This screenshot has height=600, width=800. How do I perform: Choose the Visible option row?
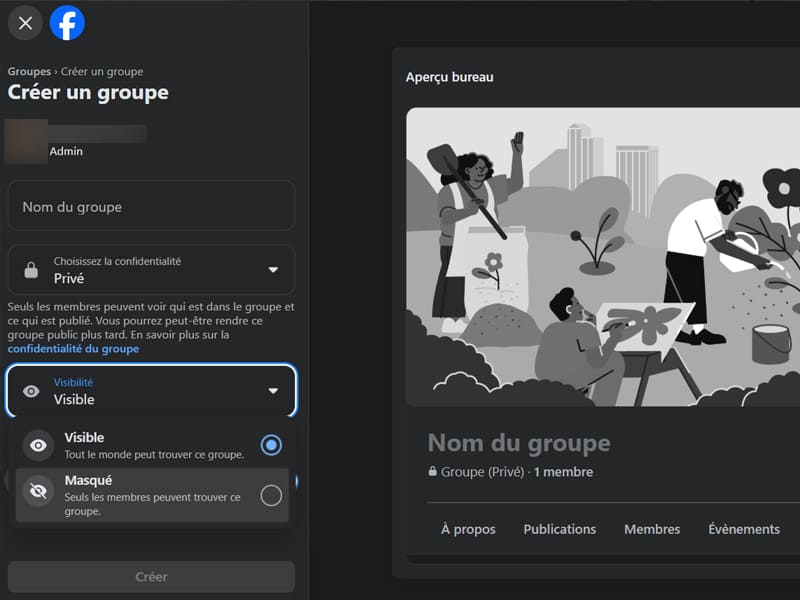(152, 445)
